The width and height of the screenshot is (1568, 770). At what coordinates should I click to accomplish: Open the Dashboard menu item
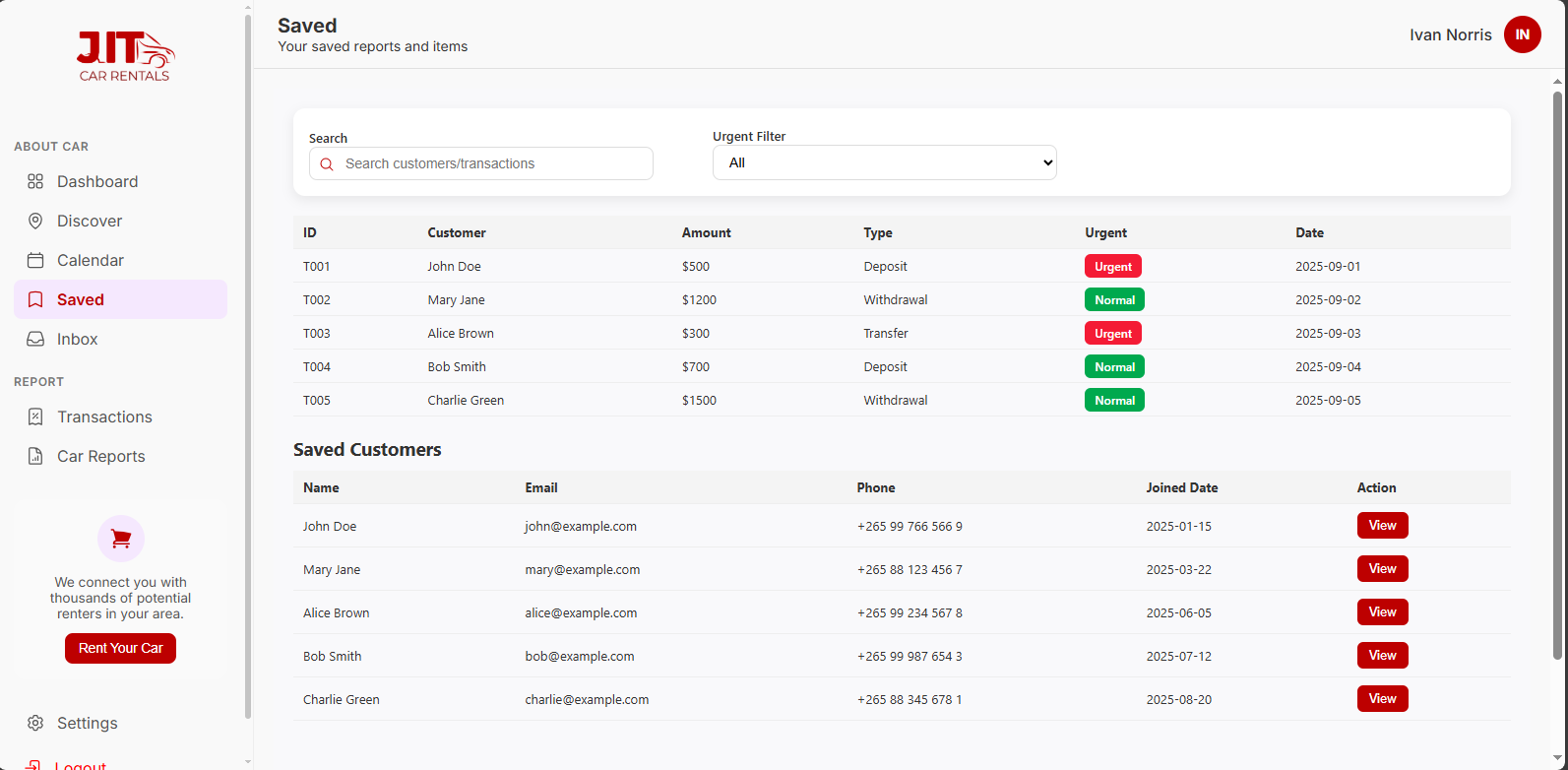[x=120, y=181]
